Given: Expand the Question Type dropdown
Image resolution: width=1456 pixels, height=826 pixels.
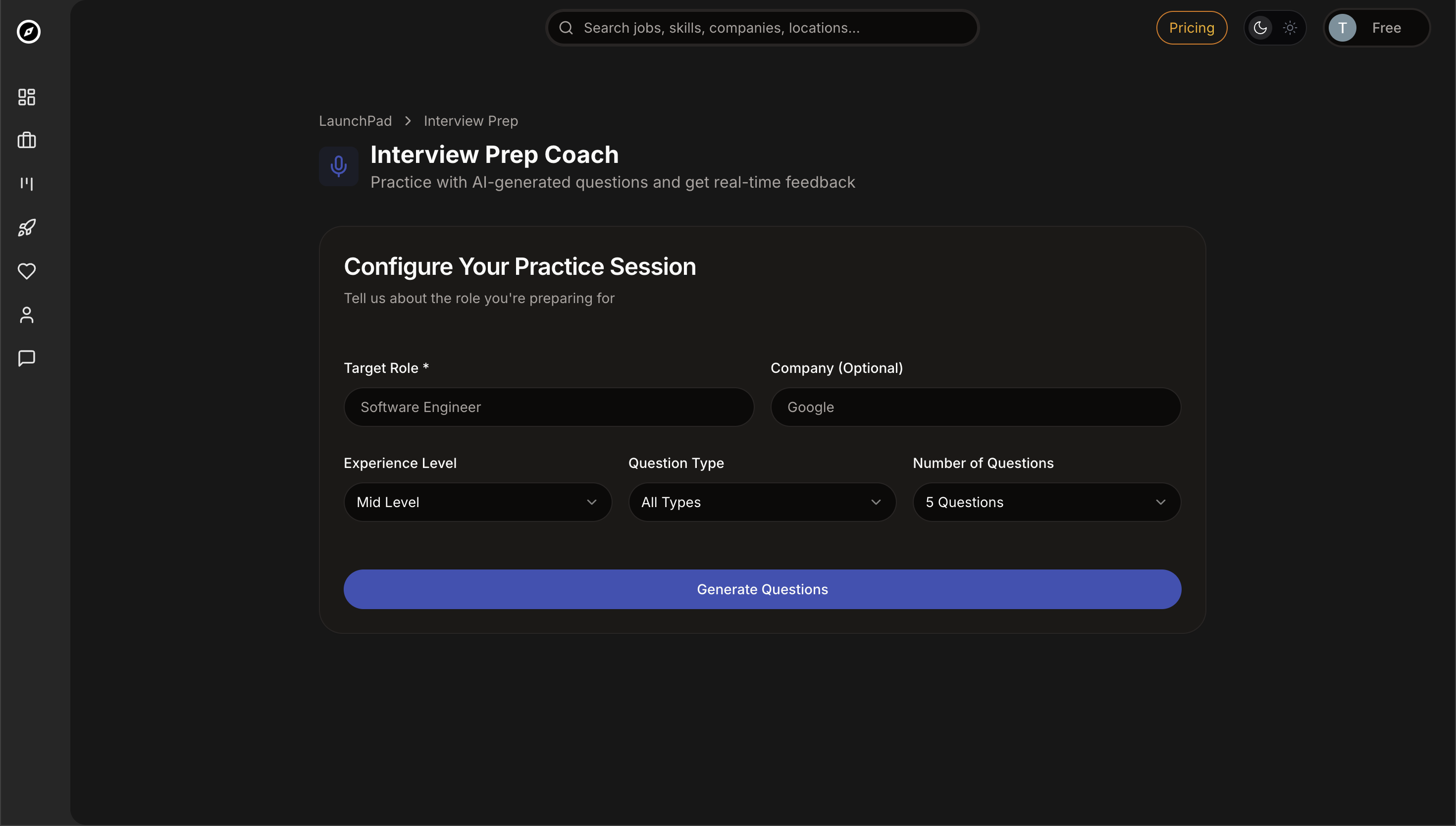Looking at the screenshot, I should (x=762, y=502).
